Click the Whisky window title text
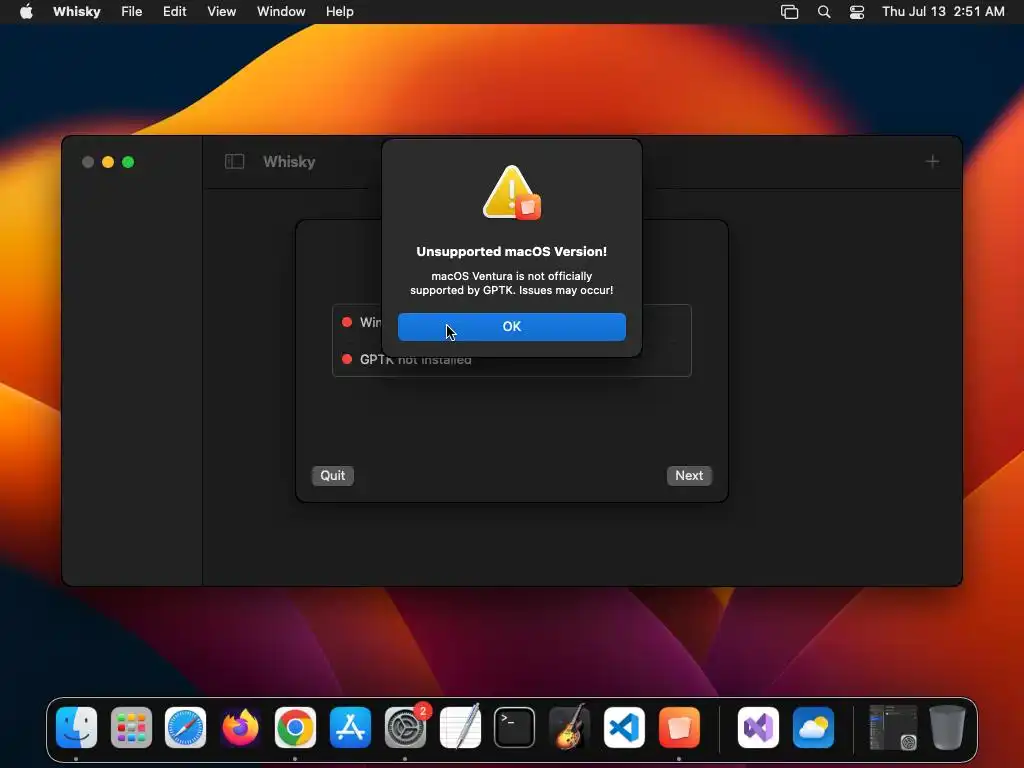The height and width of the screenshot is (768, 1024). pyautogui.click(x=289, y=161)
